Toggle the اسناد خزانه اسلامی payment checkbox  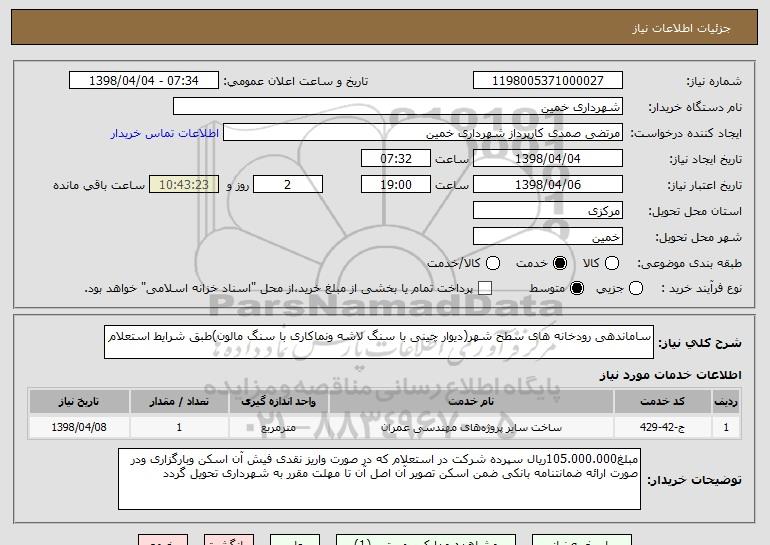485,288
